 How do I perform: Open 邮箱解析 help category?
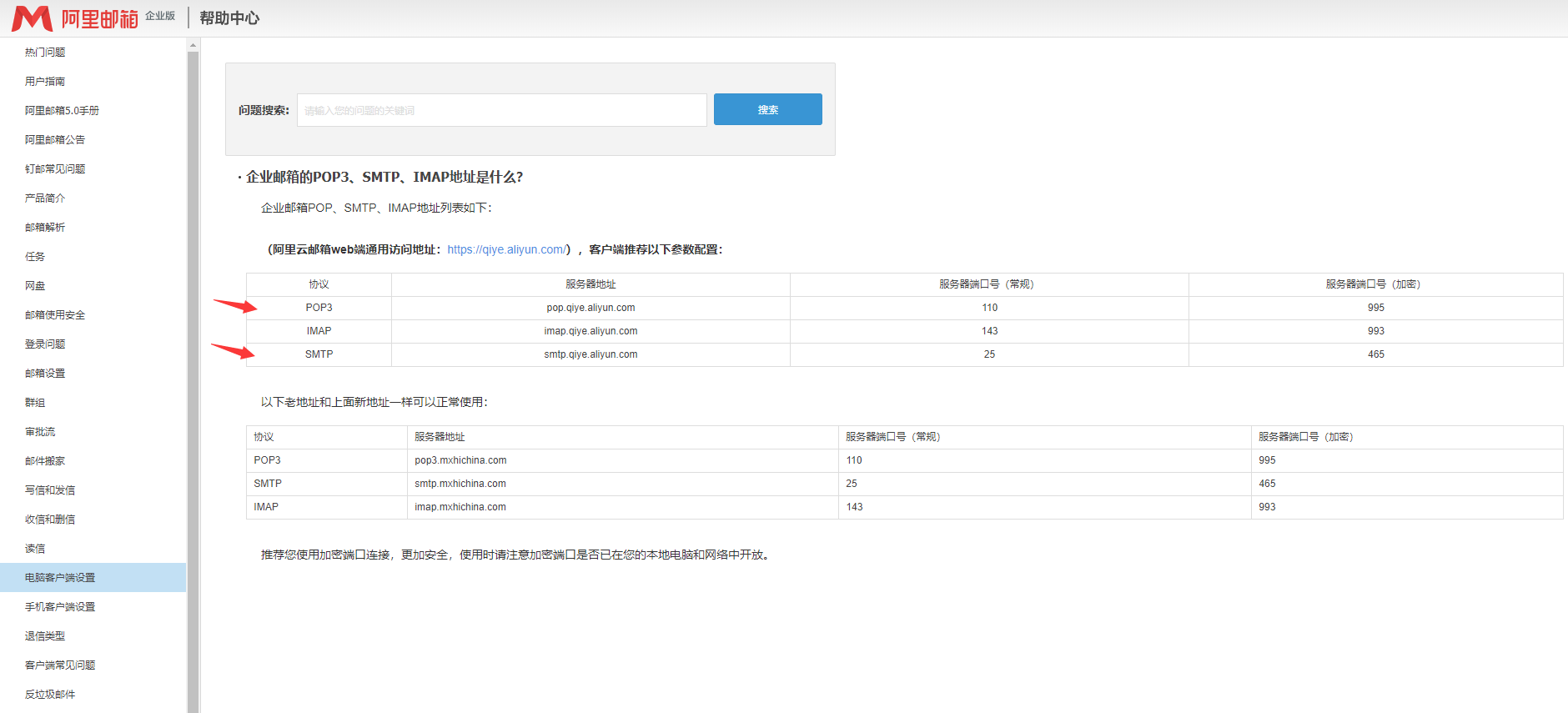pos(45,227)
